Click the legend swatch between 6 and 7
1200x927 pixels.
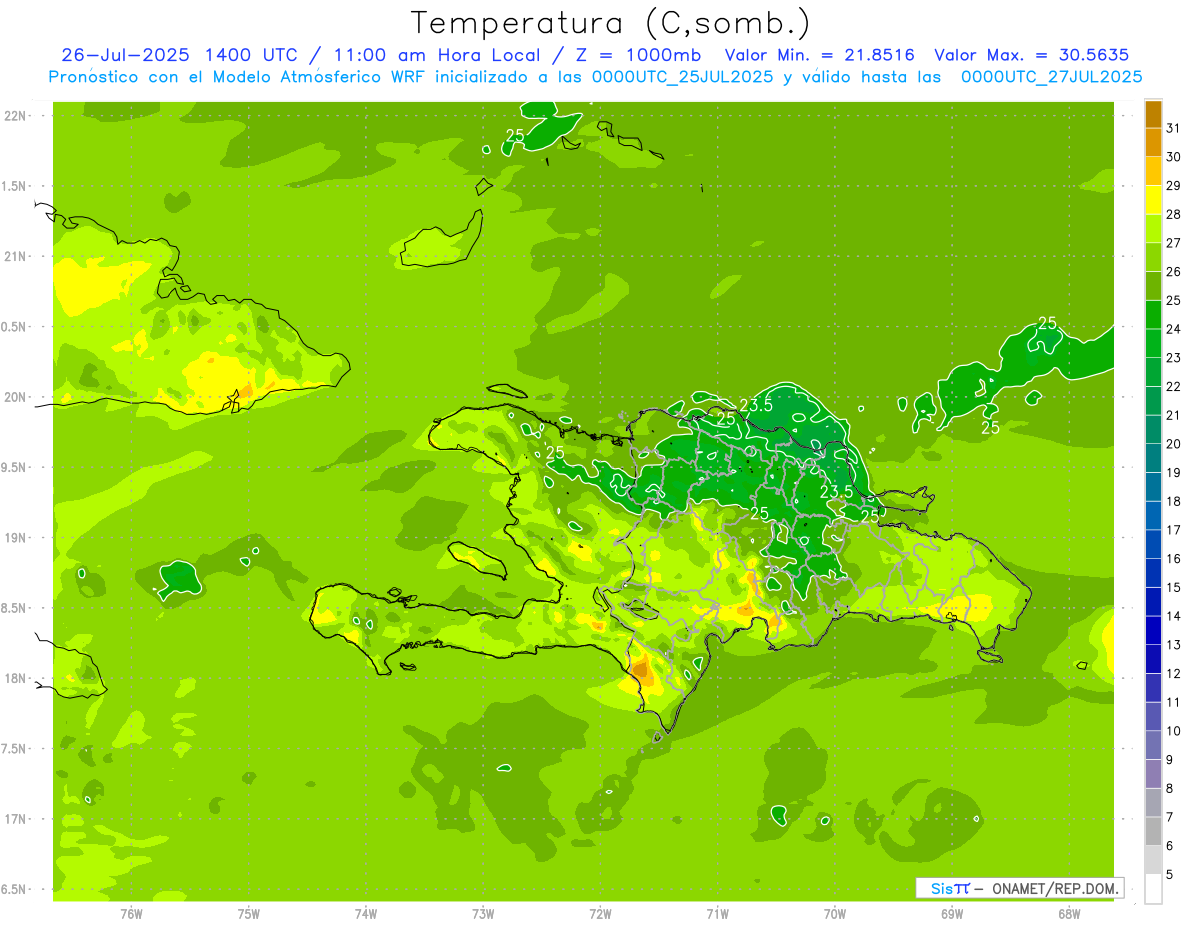click(x=1153, y=831)
